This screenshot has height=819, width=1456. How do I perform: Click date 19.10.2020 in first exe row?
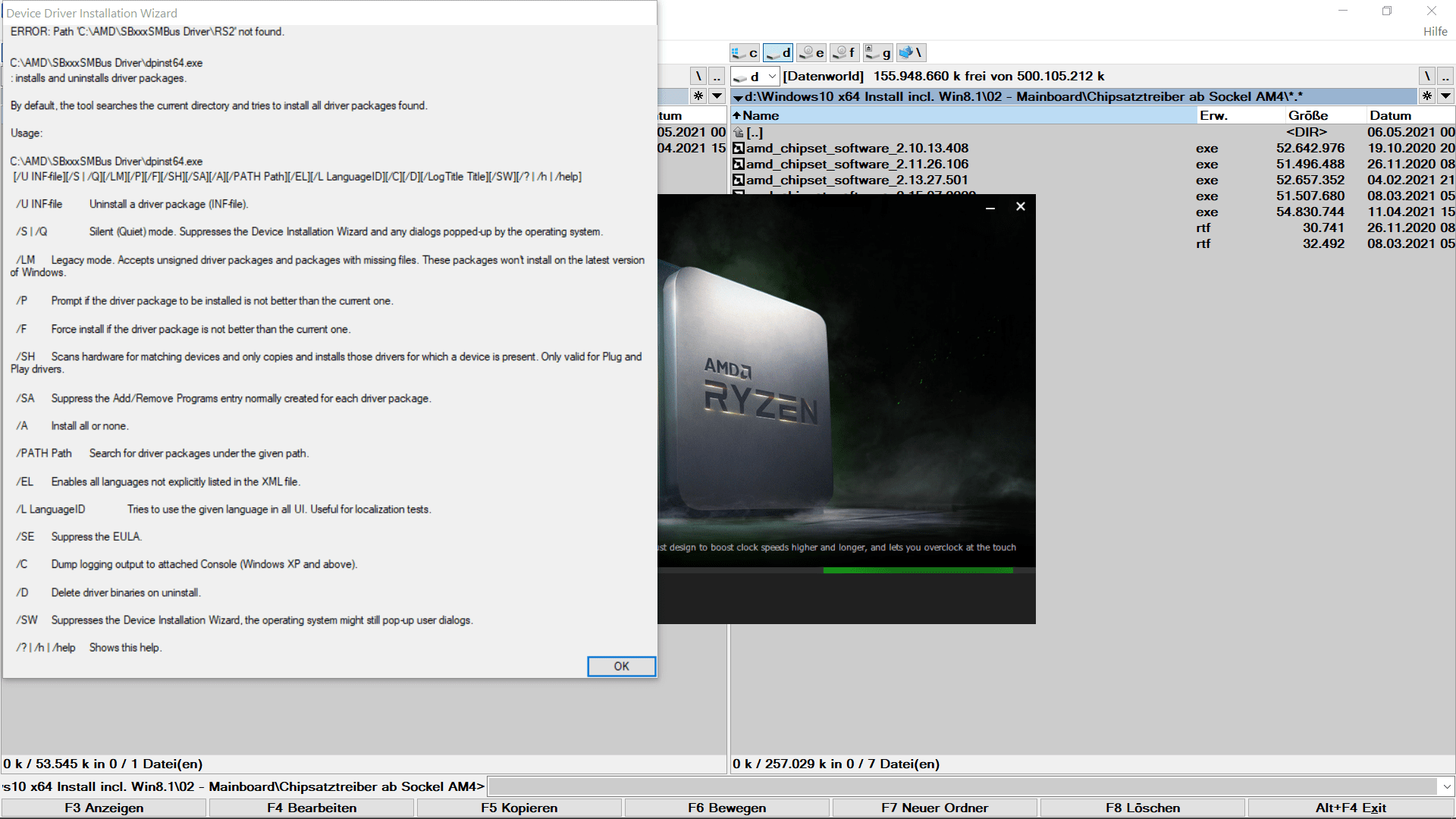[x=1401, y=148]
